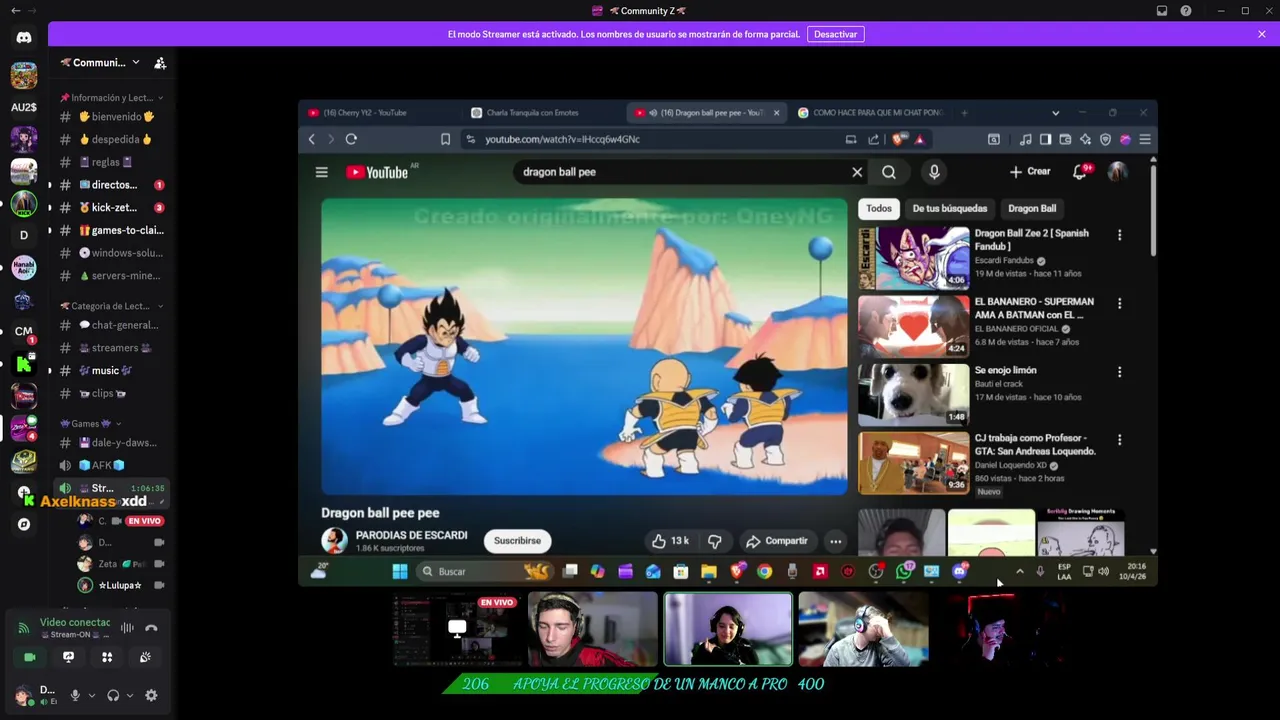Open Discord activities launcher button

(107, 657)
